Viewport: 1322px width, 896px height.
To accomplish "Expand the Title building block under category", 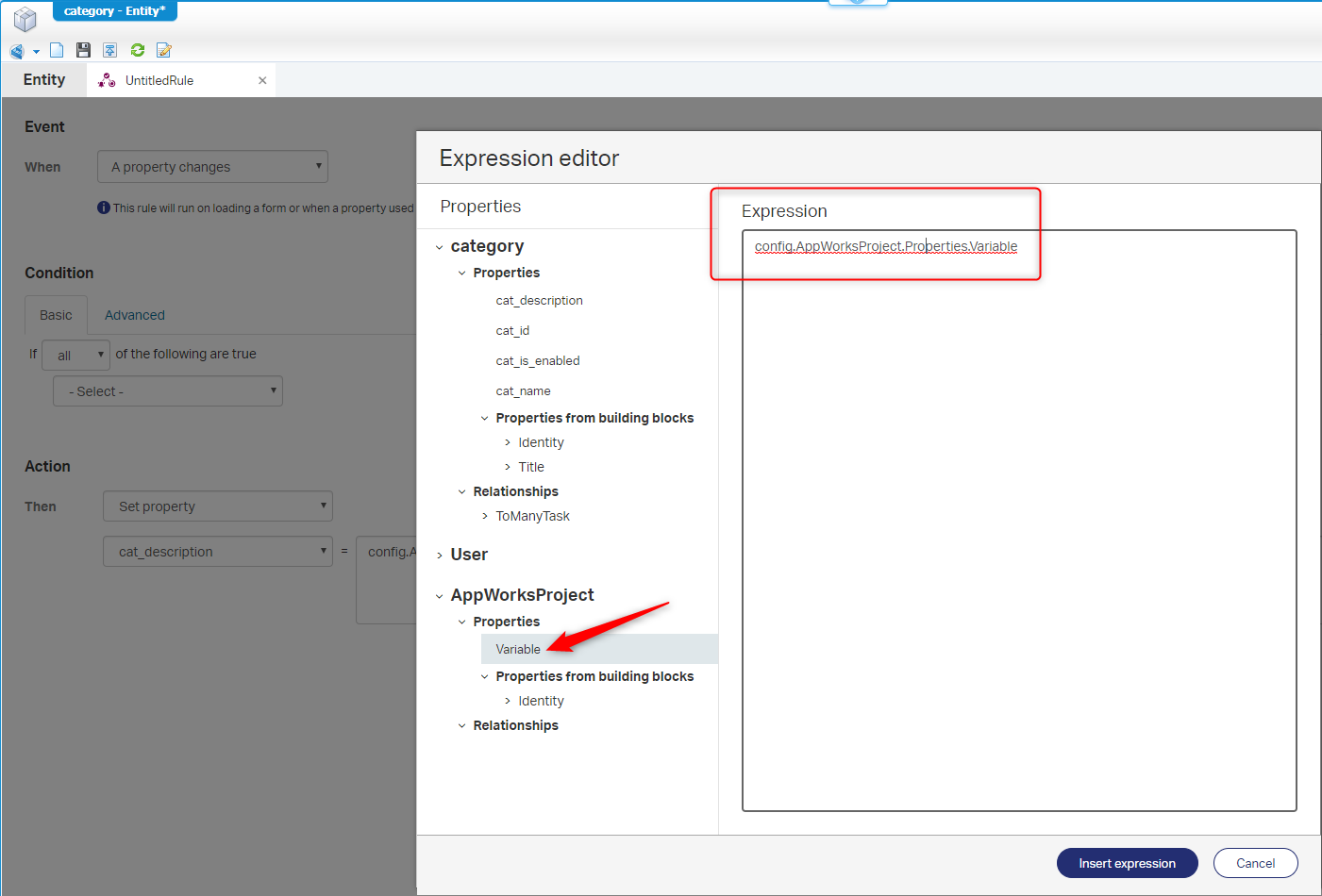I will (x=508, y=467).
